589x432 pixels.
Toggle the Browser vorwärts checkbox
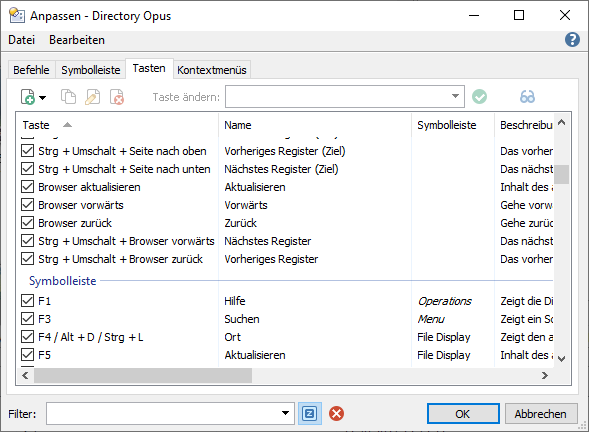(27, 205)
